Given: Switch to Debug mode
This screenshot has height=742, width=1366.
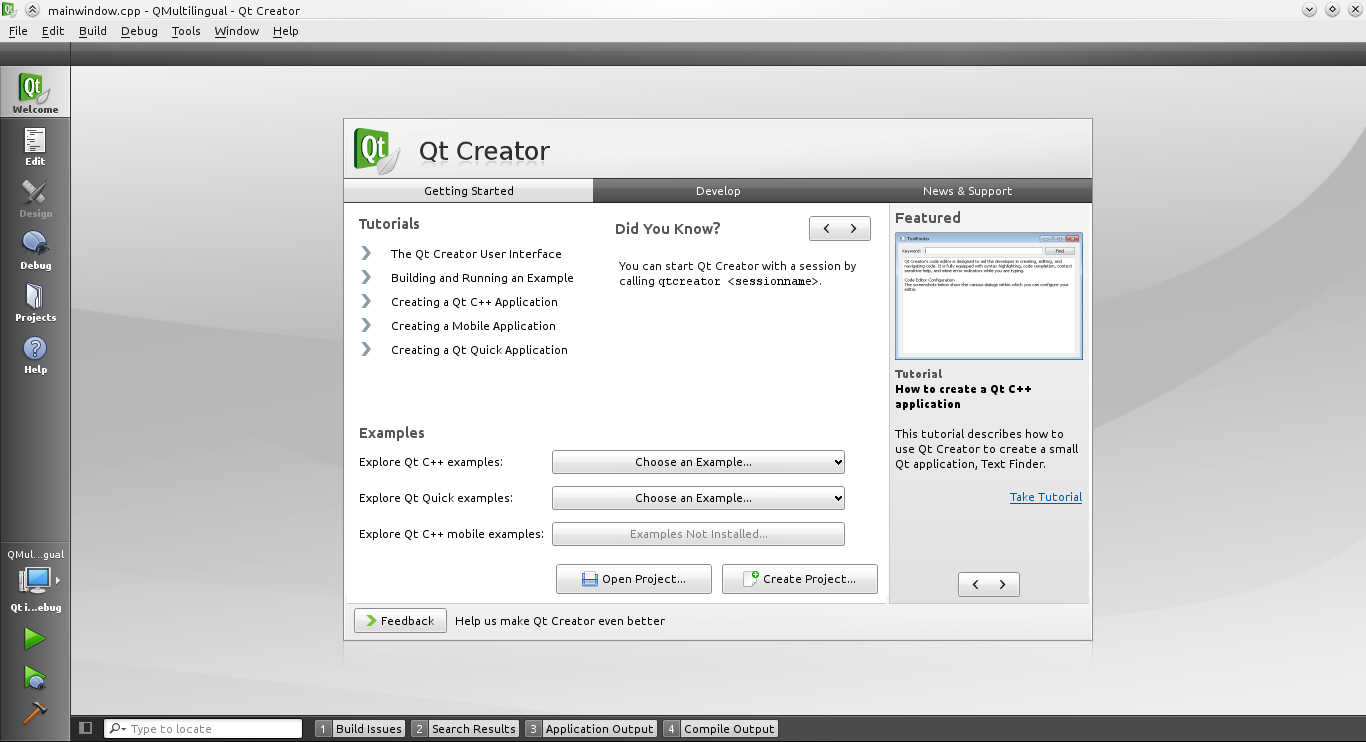Looking at the screenshot, I should click(x=35, y=250).
